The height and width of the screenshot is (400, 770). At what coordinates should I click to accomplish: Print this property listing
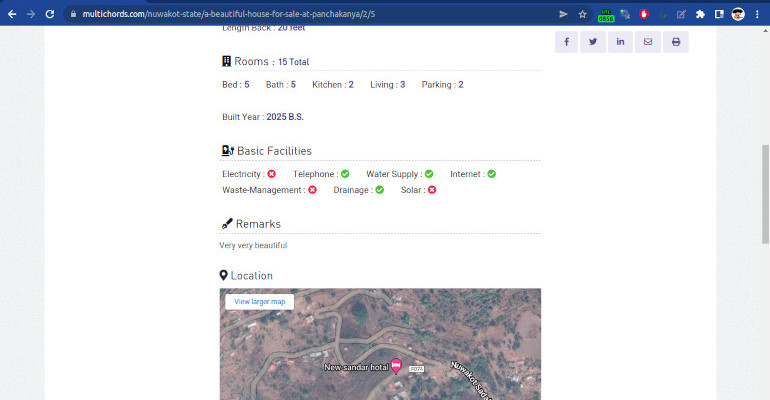point(676,42)
